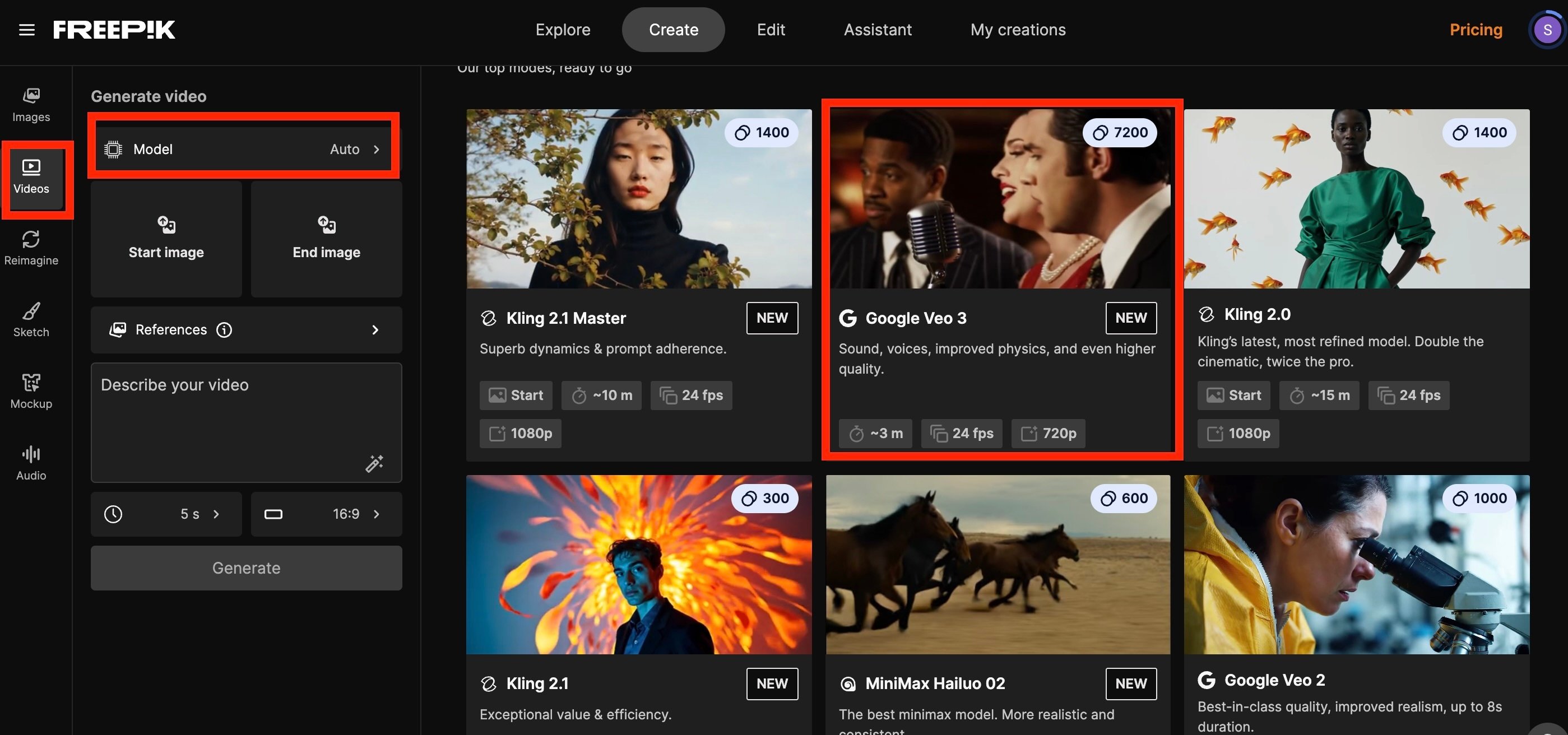Screen dimensions: 1568x735
Task: Click the magic wand enhance prompt icon
Action: point(374,463)
